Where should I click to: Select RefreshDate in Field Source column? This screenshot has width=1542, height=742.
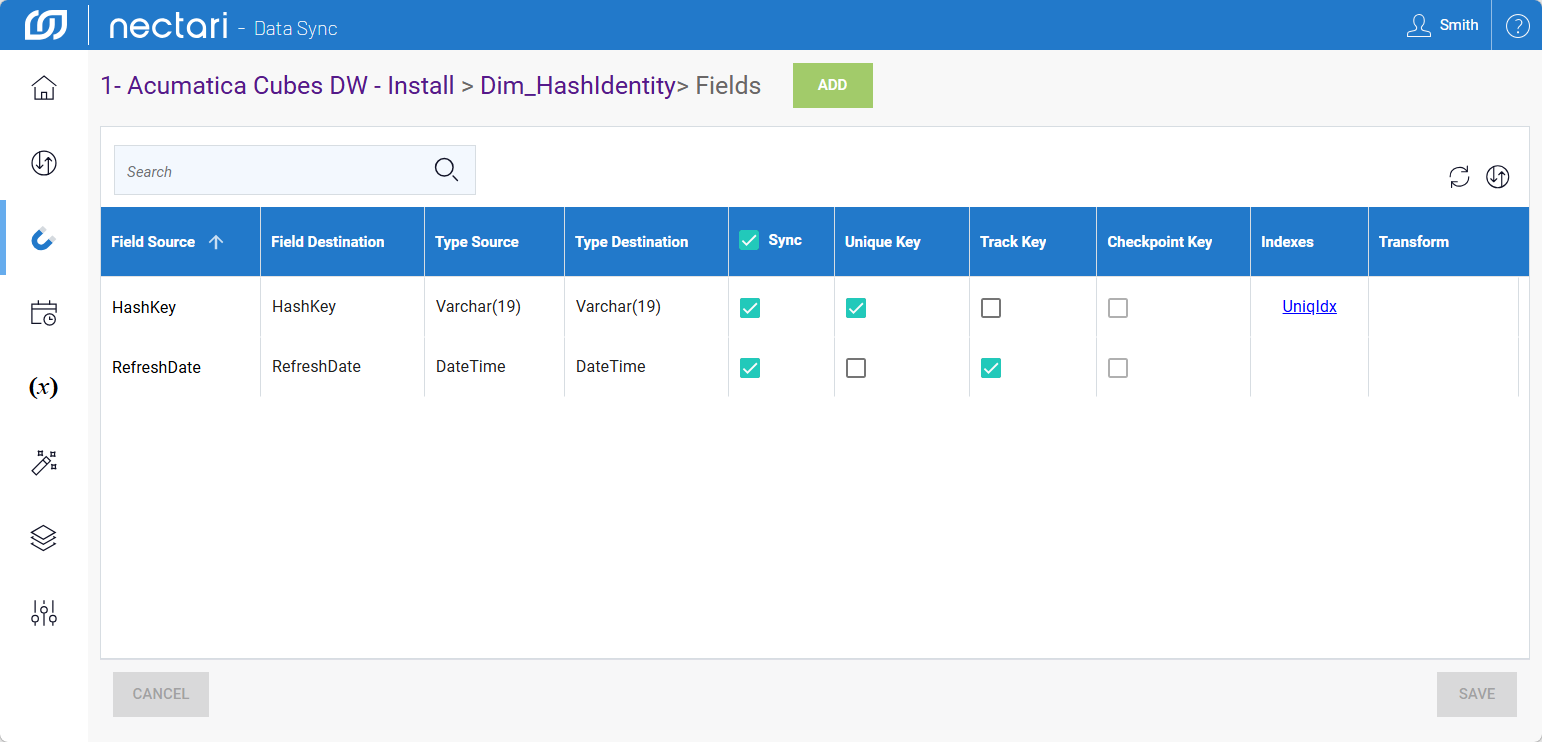point(157,368)
